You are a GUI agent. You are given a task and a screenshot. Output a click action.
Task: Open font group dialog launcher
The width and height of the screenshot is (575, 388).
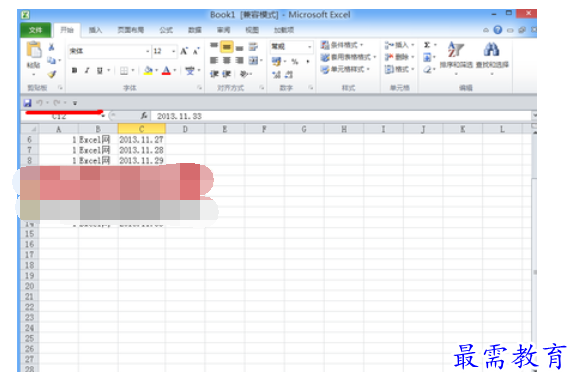[199, 87]
